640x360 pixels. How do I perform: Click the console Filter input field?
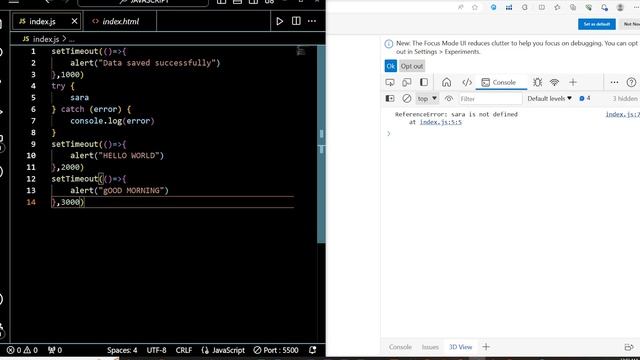tap(490, 99)
